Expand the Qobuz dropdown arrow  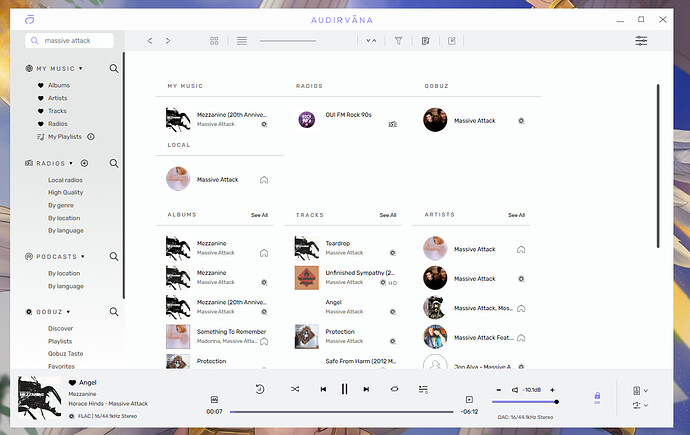coord(68,312)
